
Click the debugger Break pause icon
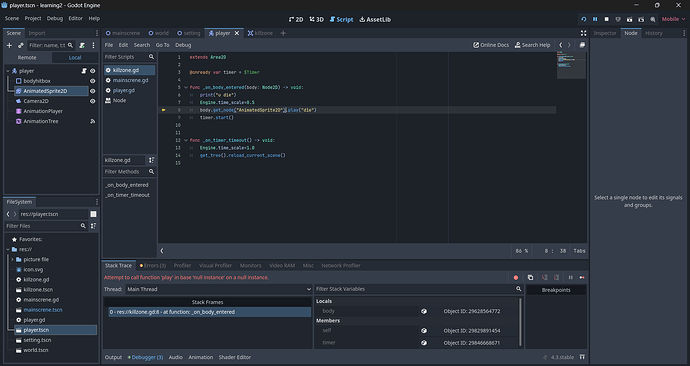point(571,278)
